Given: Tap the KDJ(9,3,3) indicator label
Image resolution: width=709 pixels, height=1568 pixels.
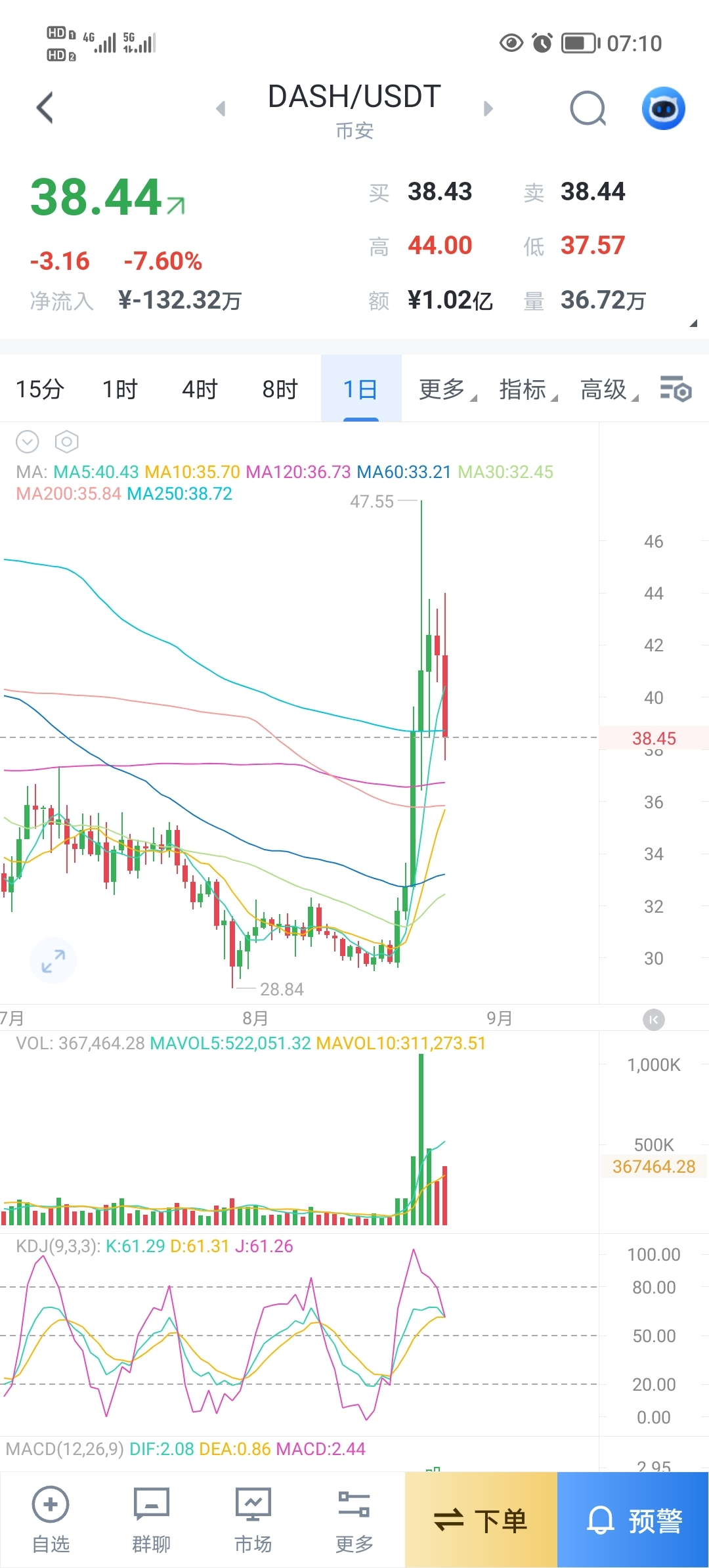Looking at the screenshot, I should (58, 1246).
